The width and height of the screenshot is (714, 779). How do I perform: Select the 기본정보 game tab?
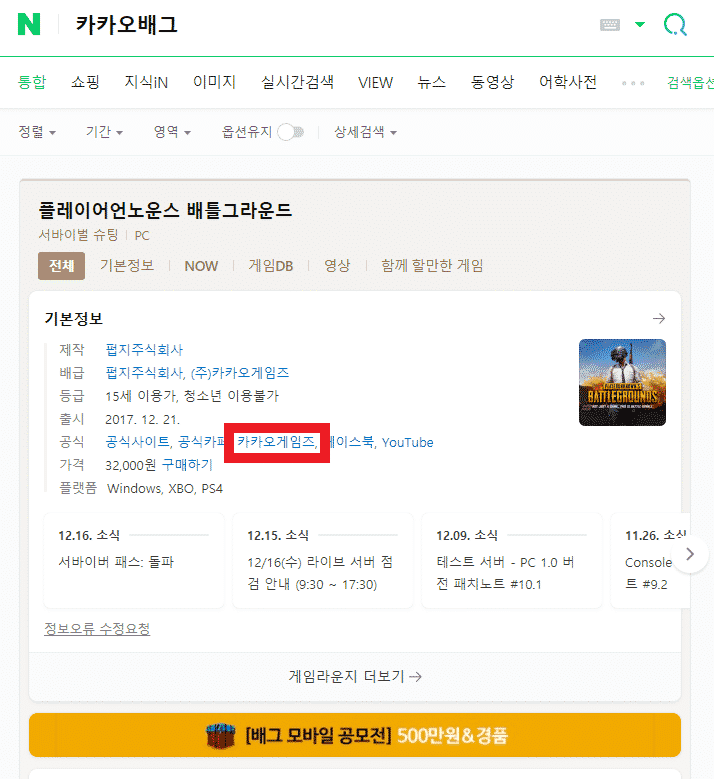(x=127, y=266)
